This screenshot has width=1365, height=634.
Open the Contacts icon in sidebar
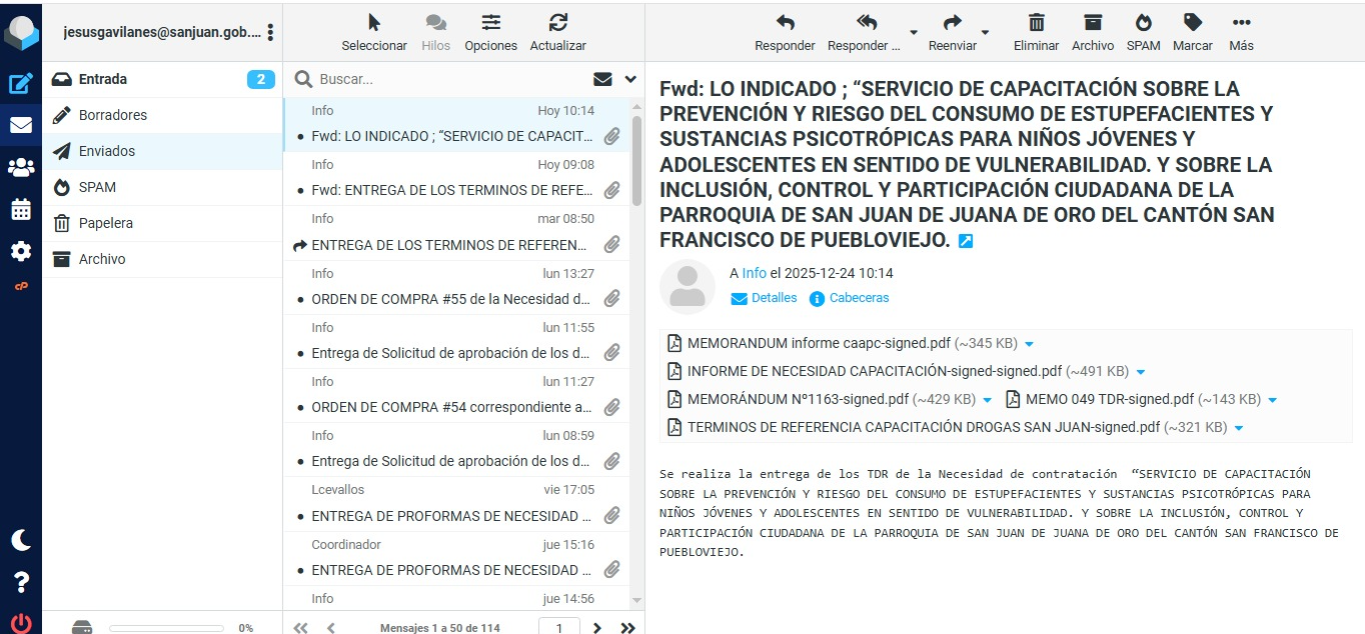point(21,168)
